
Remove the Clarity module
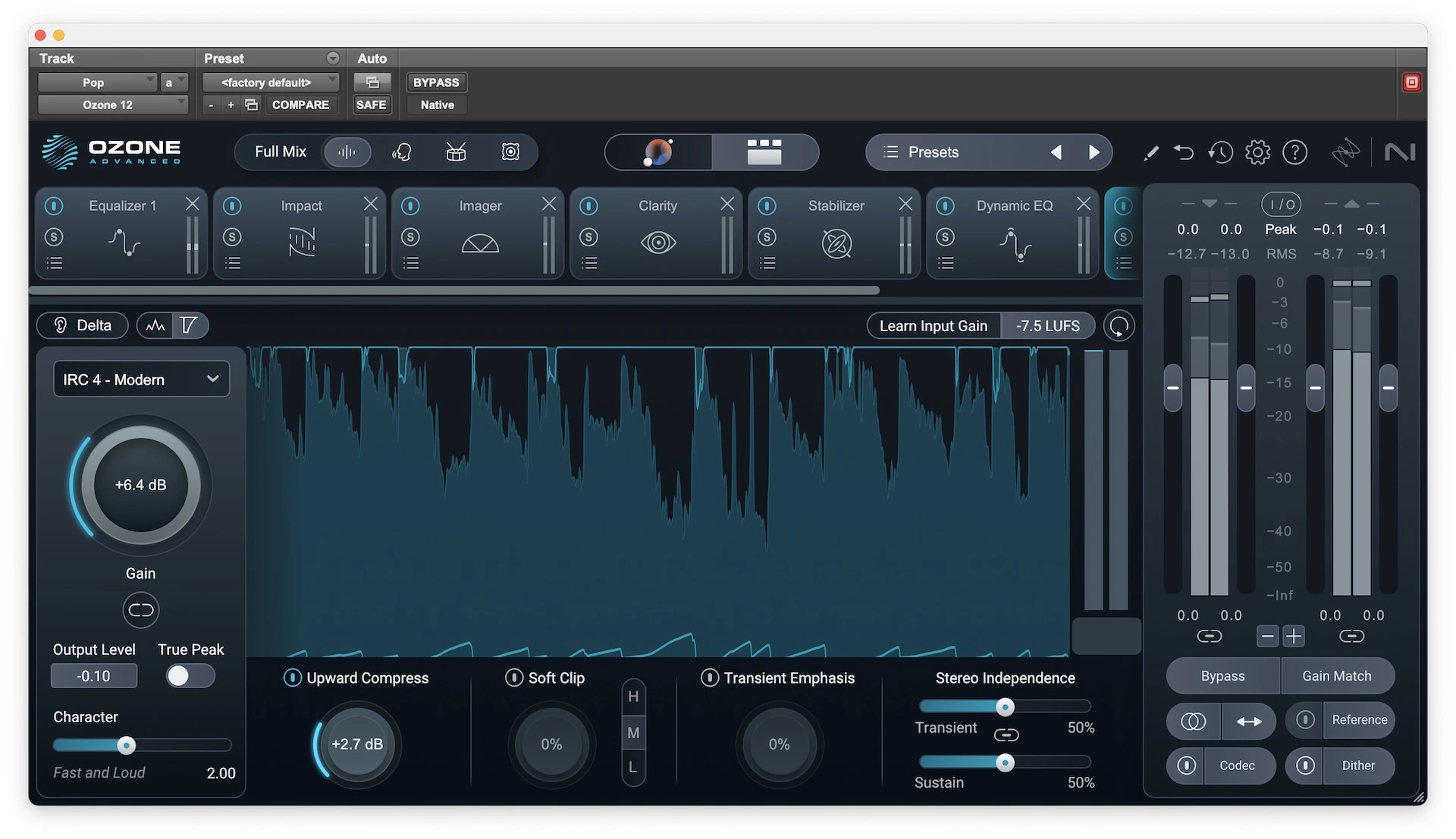click(x=726, y=204)
